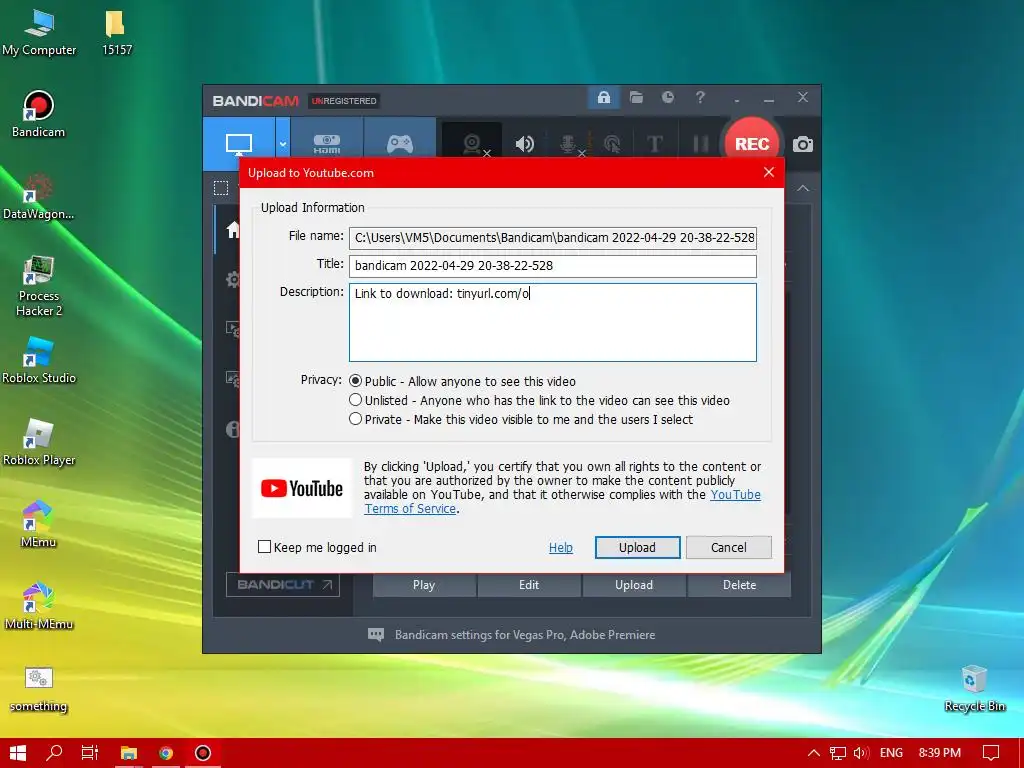This screenshot has width=1024, height=768.
Task: Open the output folder icon in Bandicam
Action: 636,98
